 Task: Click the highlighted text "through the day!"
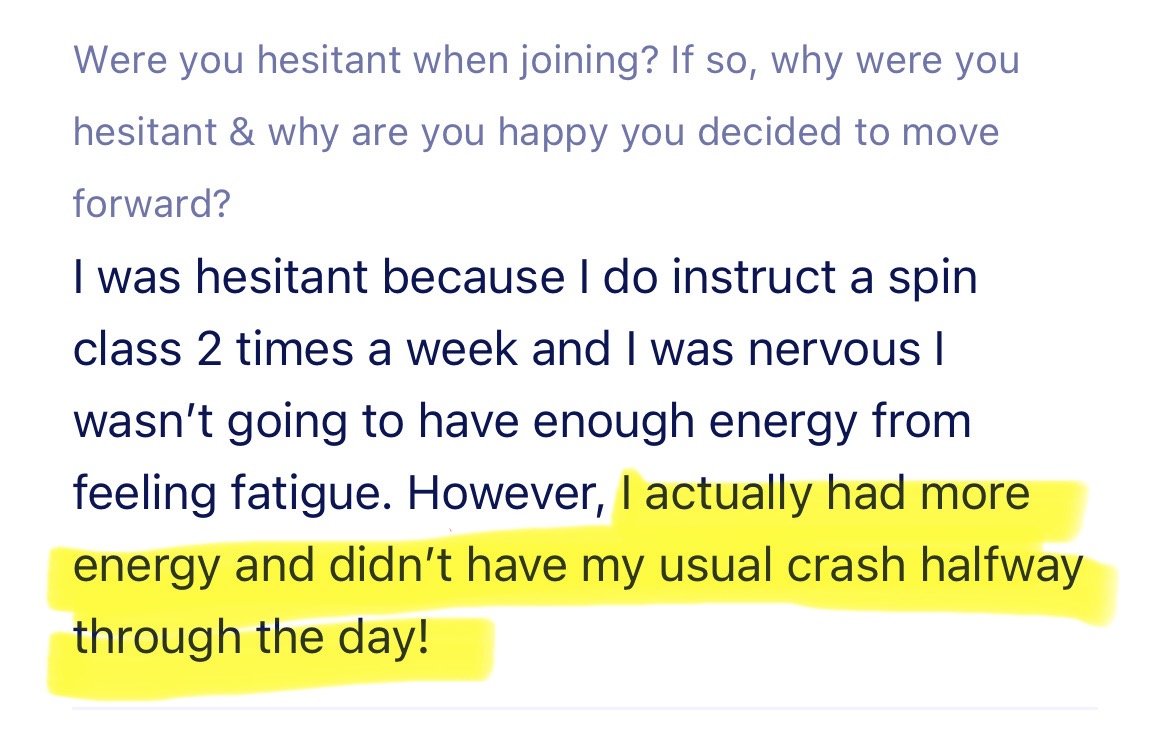pyautogui.click(x=250, y=636)
